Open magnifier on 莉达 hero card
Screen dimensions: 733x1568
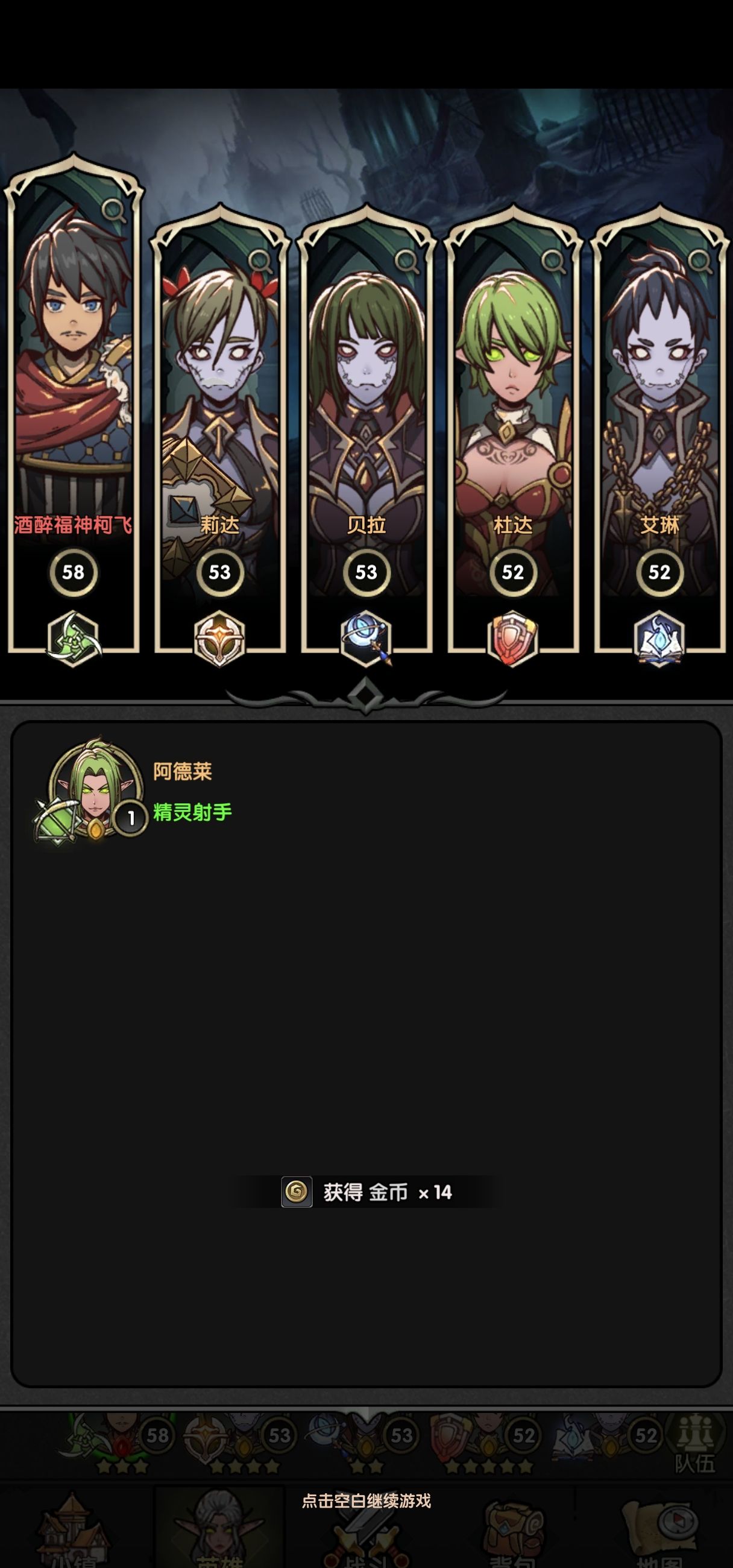(260, 261)
